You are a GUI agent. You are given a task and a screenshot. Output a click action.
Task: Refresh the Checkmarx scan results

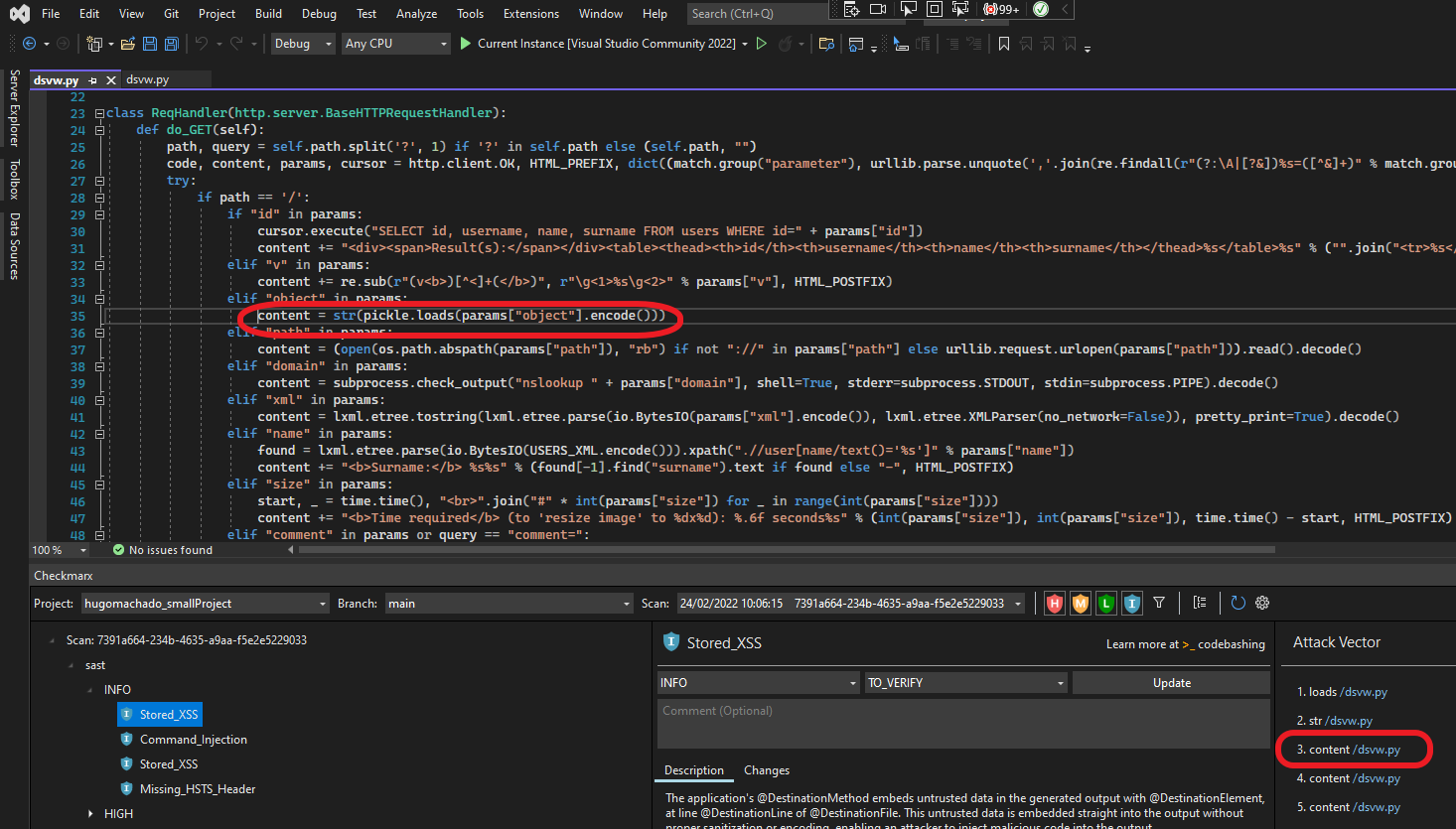1238,603
